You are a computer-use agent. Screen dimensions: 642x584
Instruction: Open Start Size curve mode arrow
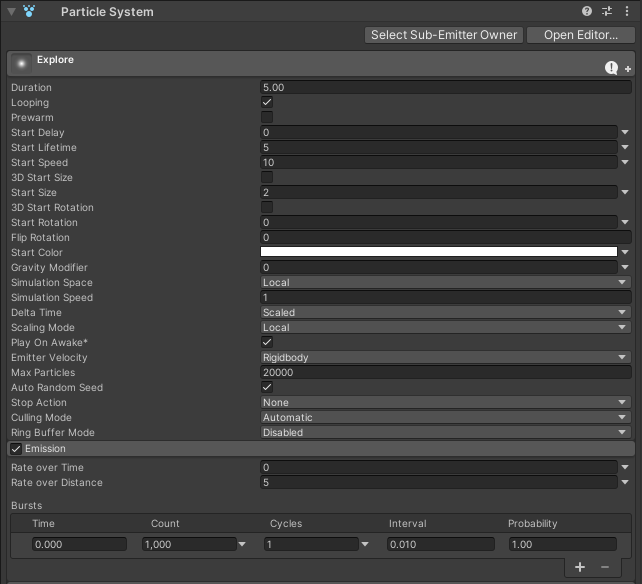point(625,192)
